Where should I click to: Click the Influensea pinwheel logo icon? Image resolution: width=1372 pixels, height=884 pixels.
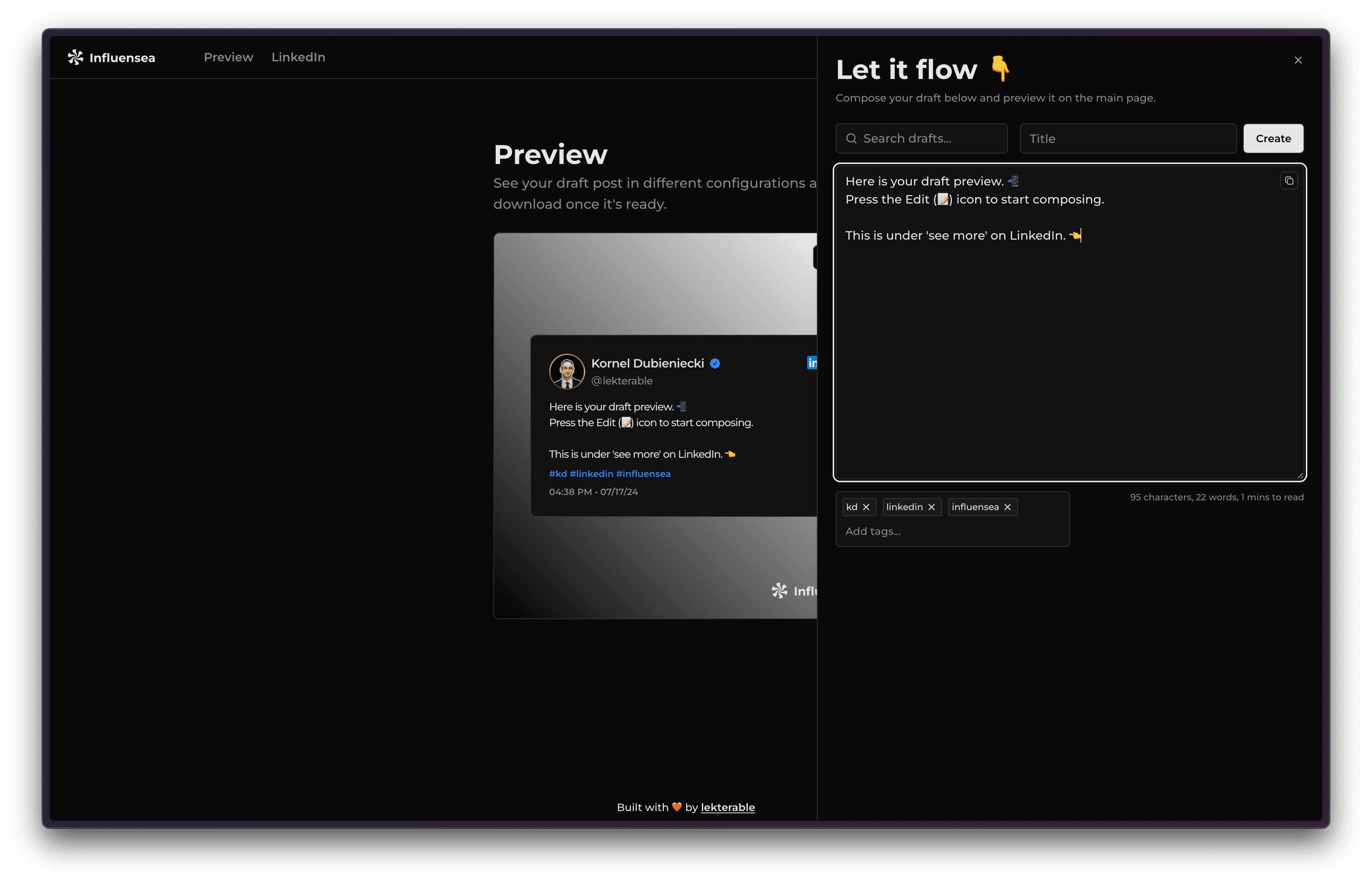tap(75, 58)
